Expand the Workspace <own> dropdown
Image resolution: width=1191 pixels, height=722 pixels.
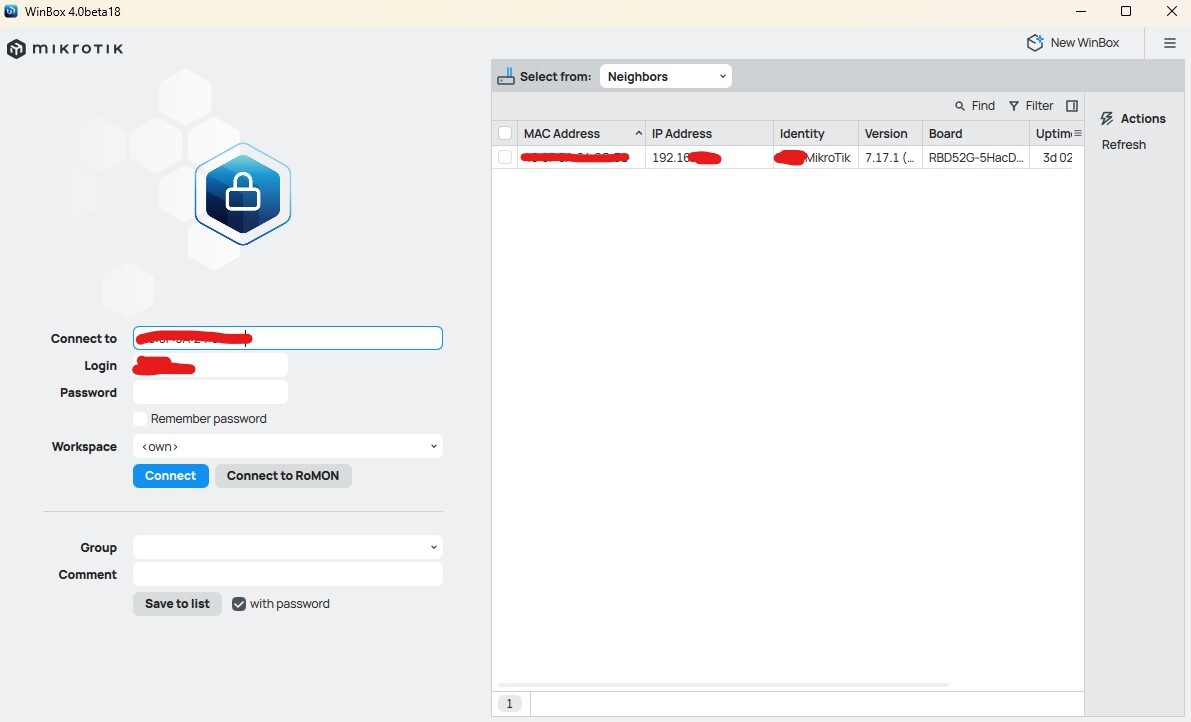point(288,446)
